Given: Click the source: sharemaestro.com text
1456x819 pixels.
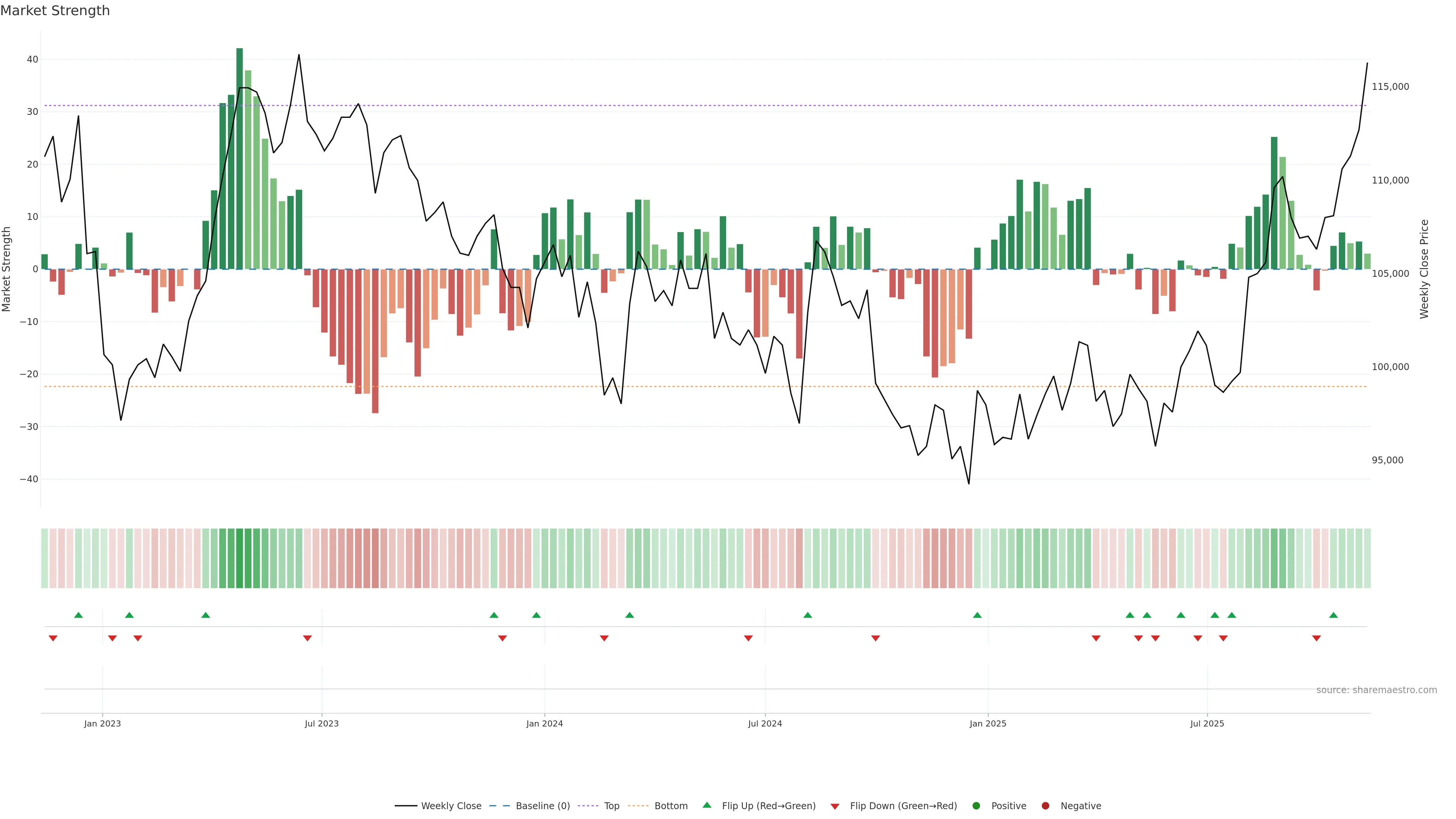Looking at the screenshot, I should [x=1376, y=690].
